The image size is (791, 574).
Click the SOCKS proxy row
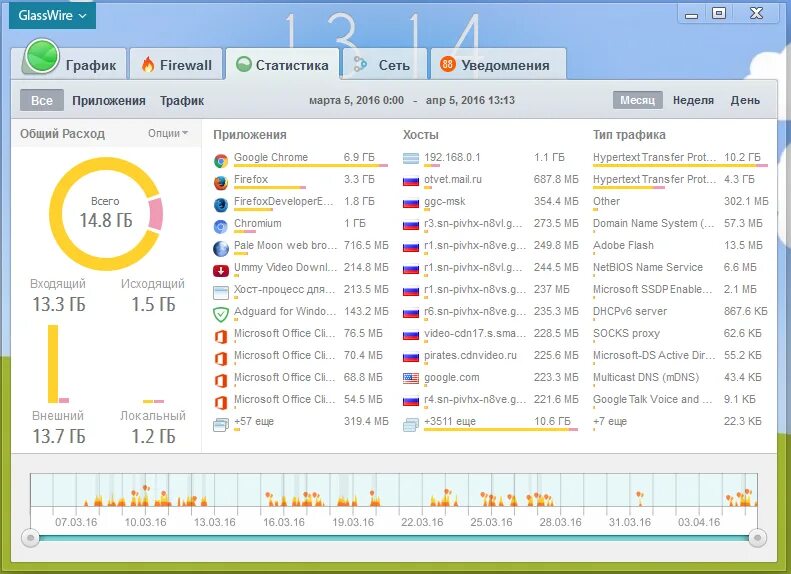(681, 333)
